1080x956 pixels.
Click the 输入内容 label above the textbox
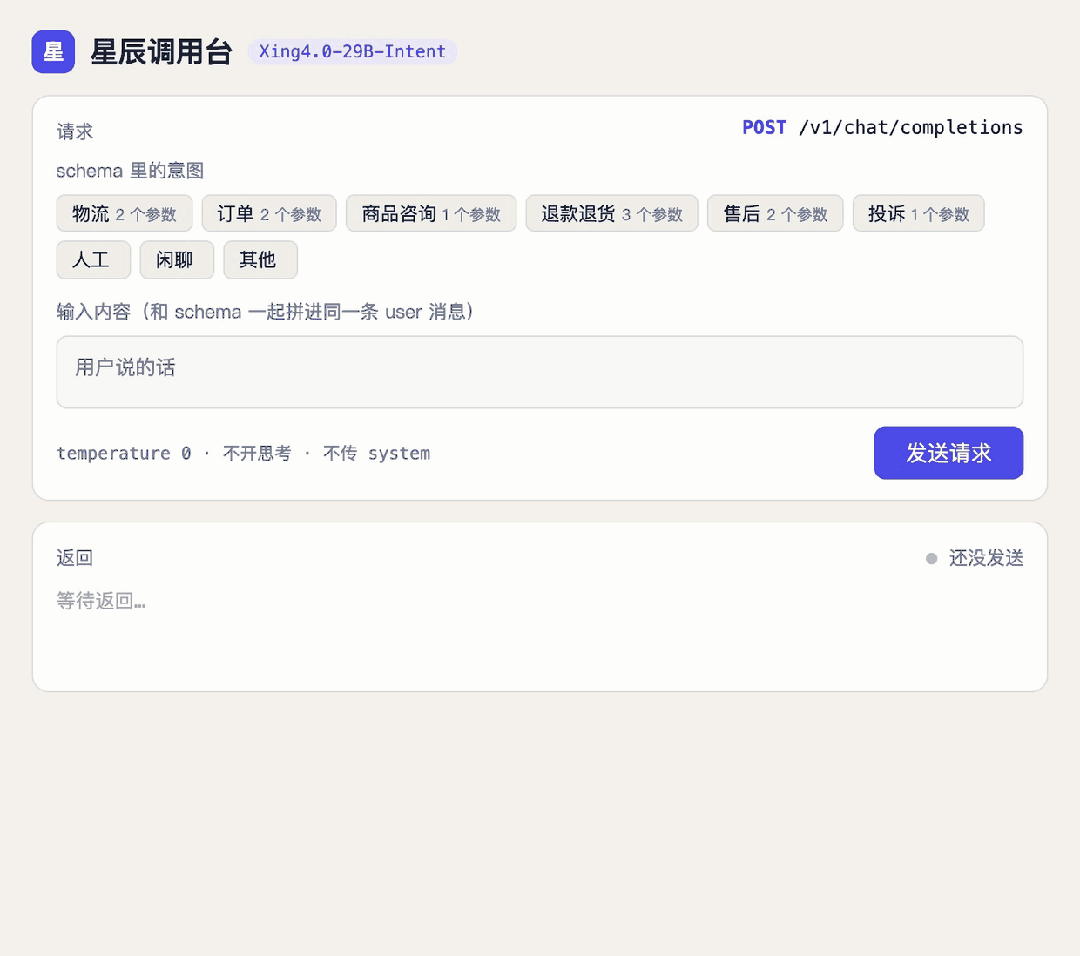(266, 312)
